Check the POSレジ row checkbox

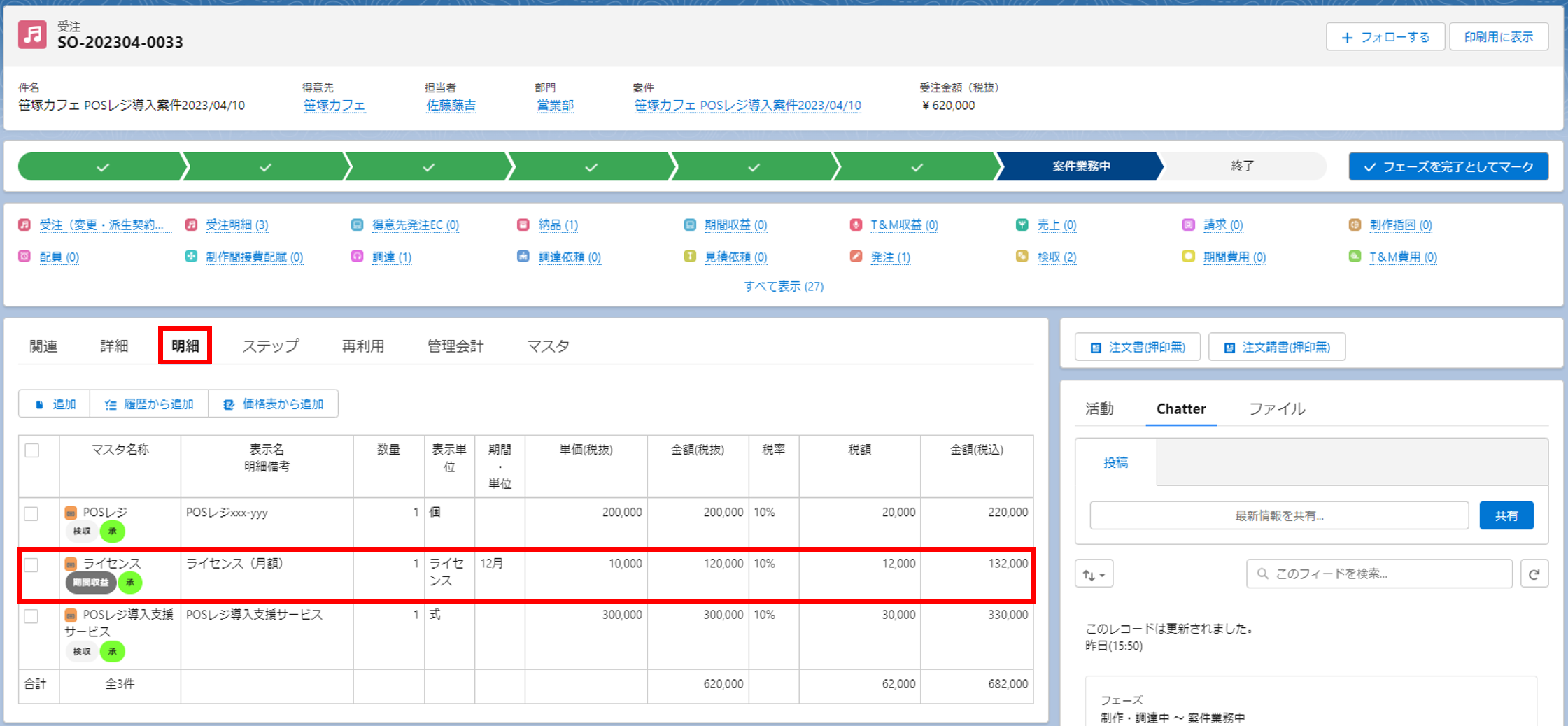point(31,514)
